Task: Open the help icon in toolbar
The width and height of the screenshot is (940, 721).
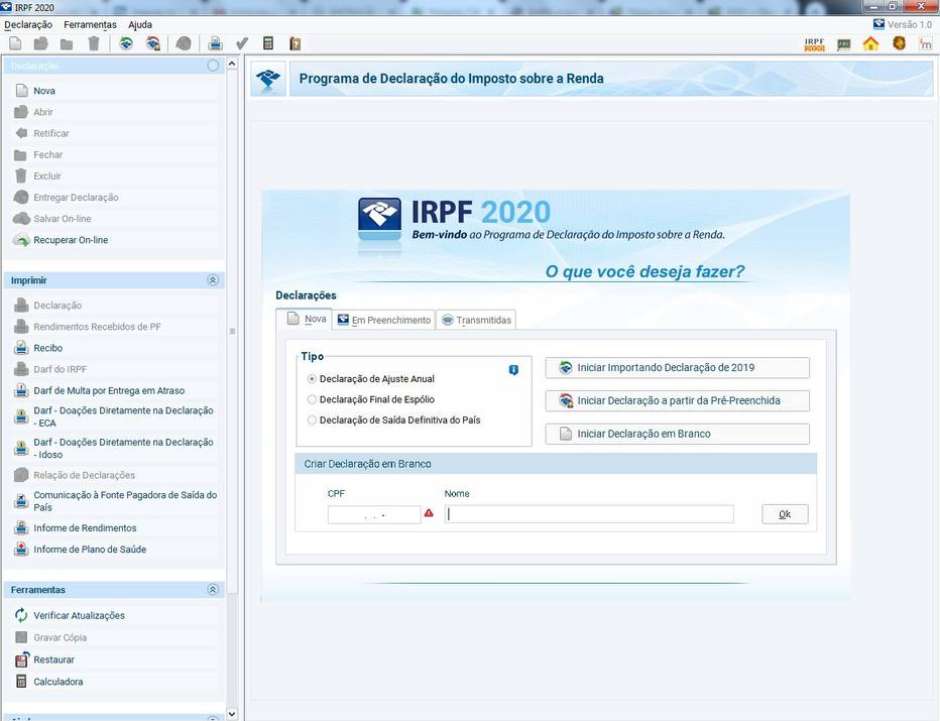Action: tap(295, 43)
